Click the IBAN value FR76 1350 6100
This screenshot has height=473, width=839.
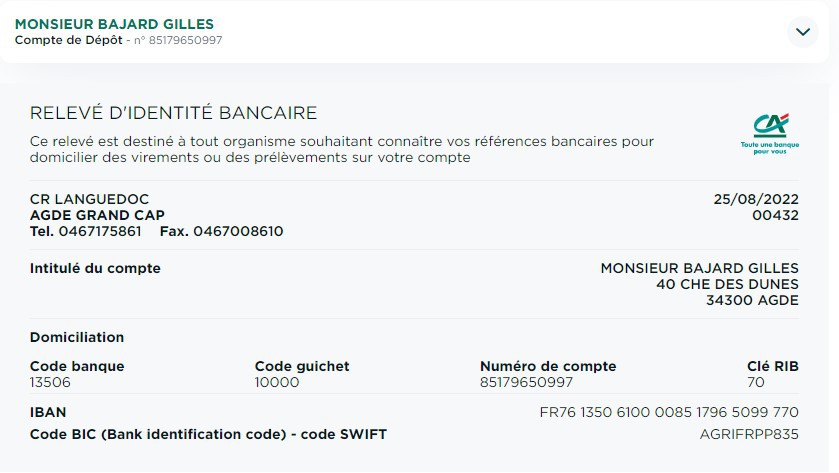[669, 412]
